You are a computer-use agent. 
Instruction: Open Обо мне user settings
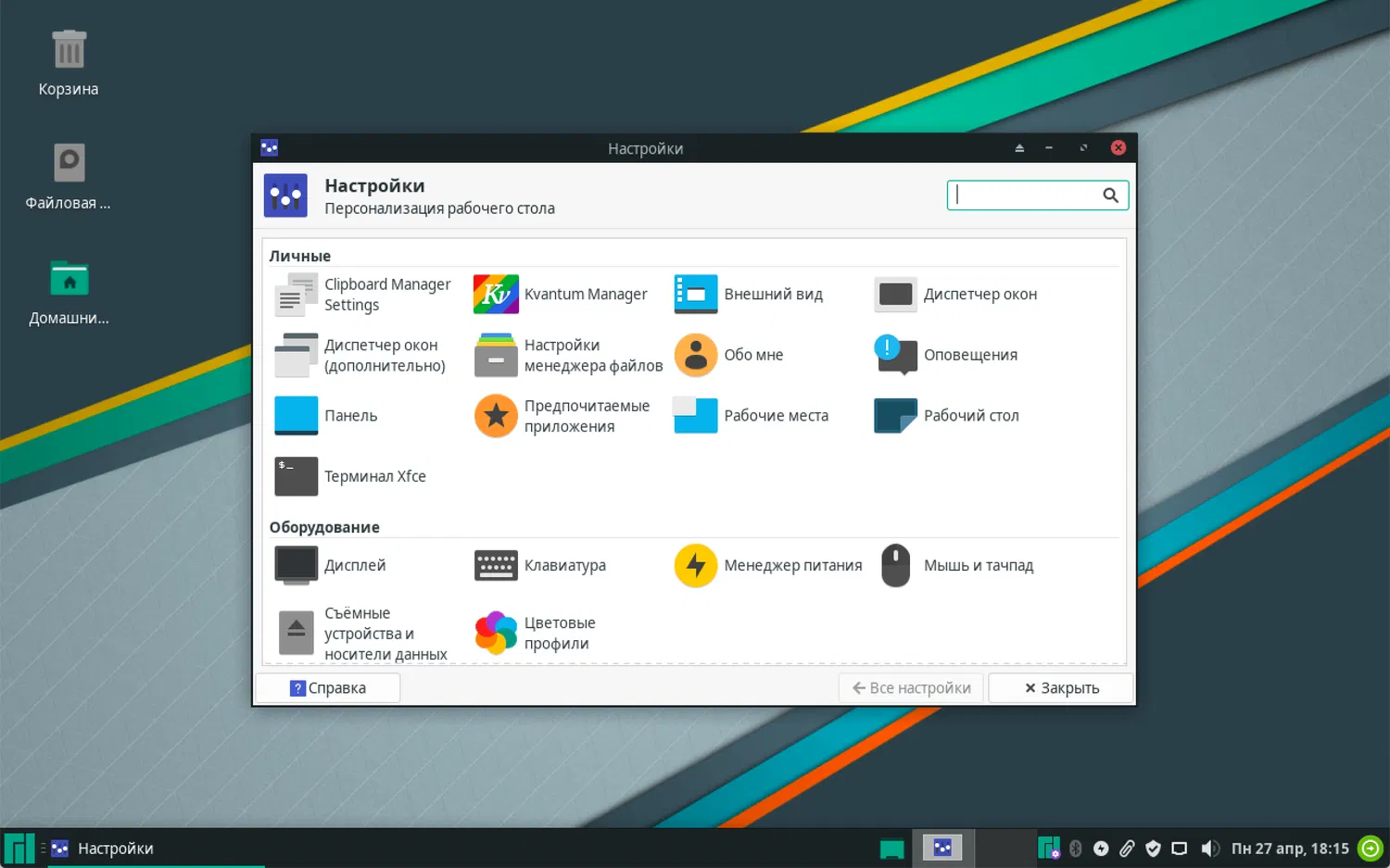coord(730,355)
